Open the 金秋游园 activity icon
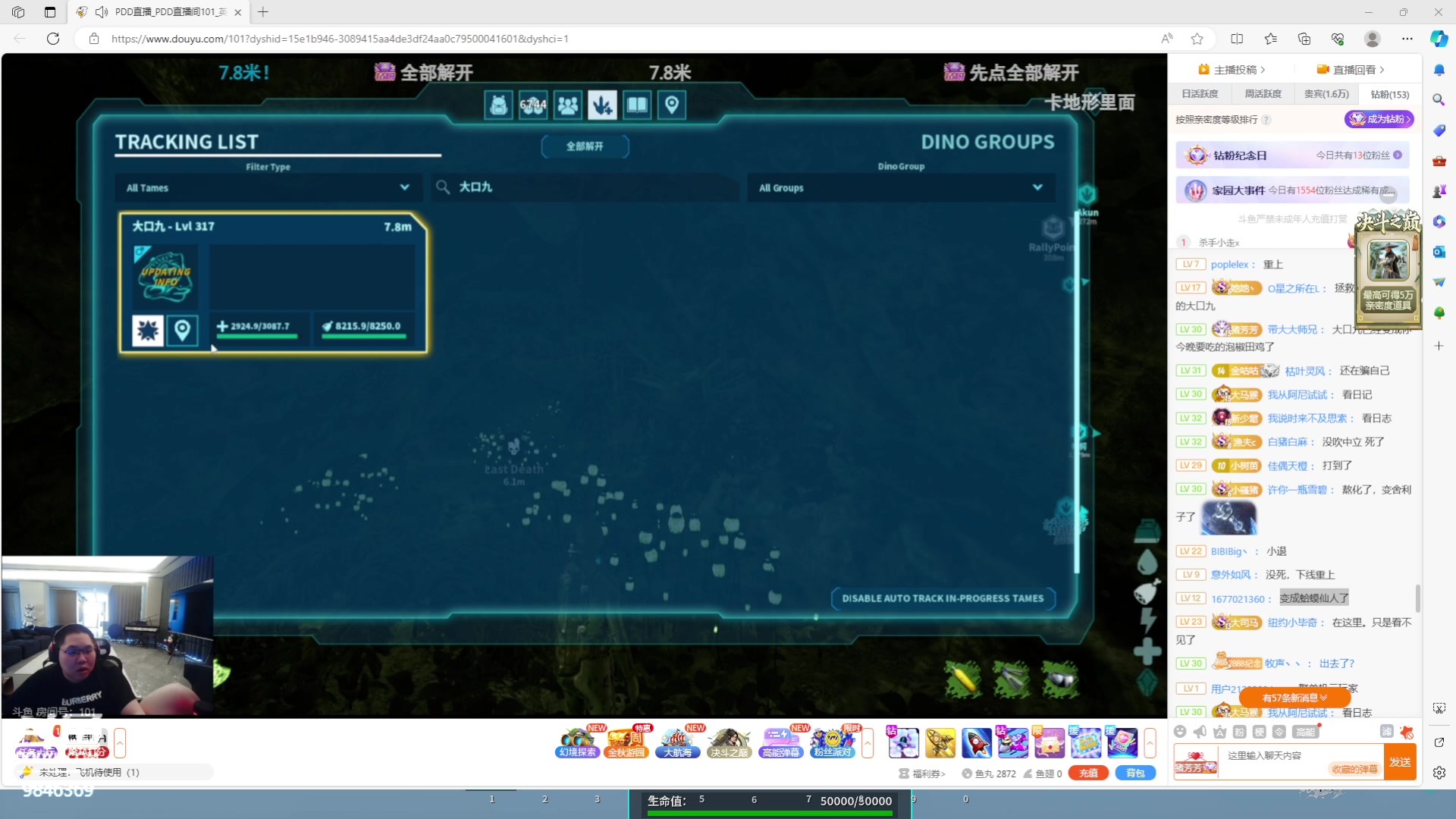This screenshot has width=1456, height=819. pos(626,742)
